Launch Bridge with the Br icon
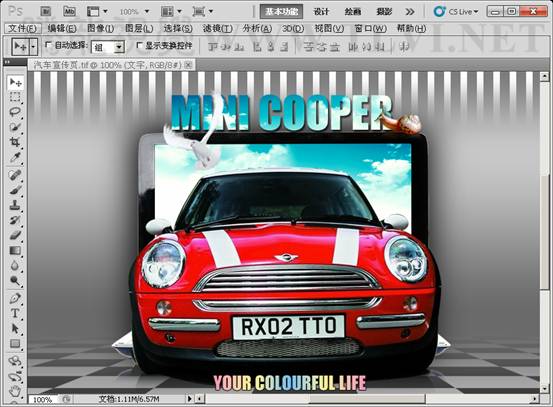Viewport: 553px width, 407px height. coord(45,12)
